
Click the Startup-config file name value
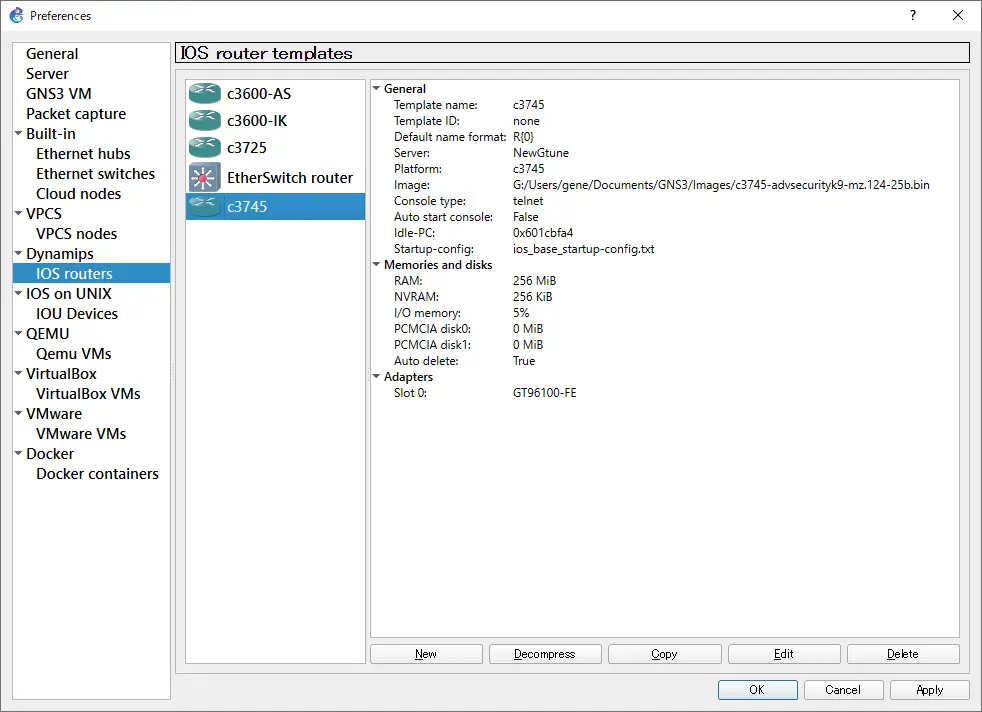pos(584,249)
